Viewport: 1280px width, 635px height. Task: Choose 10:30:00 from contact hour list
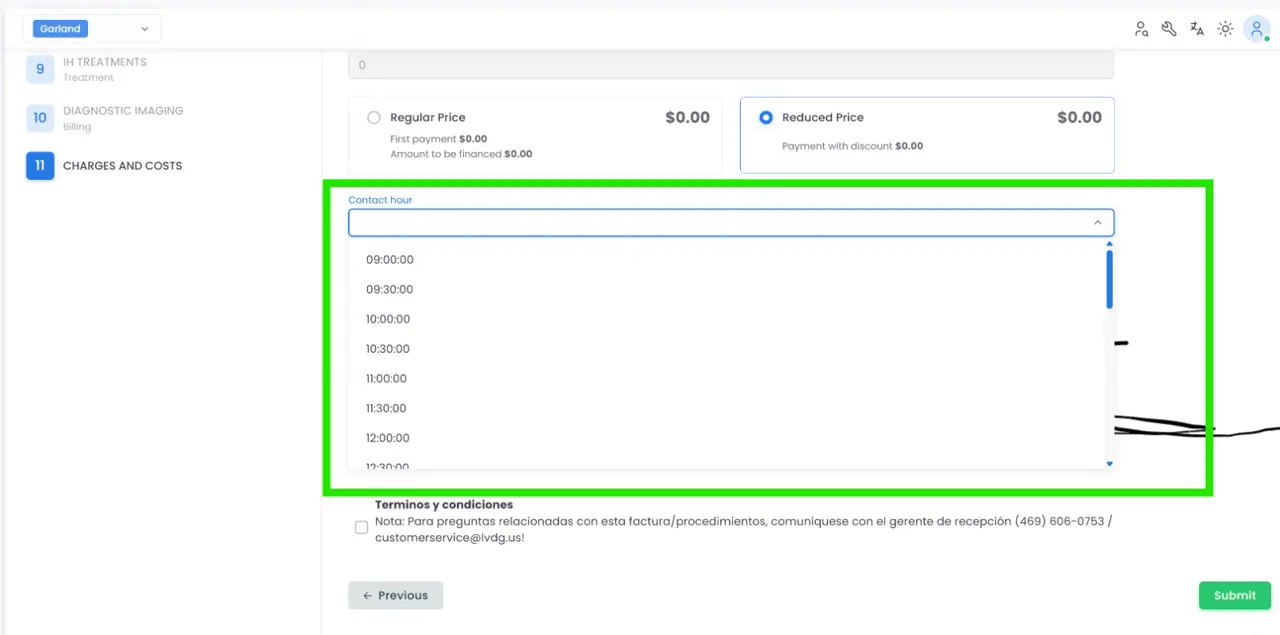[730, 349]
